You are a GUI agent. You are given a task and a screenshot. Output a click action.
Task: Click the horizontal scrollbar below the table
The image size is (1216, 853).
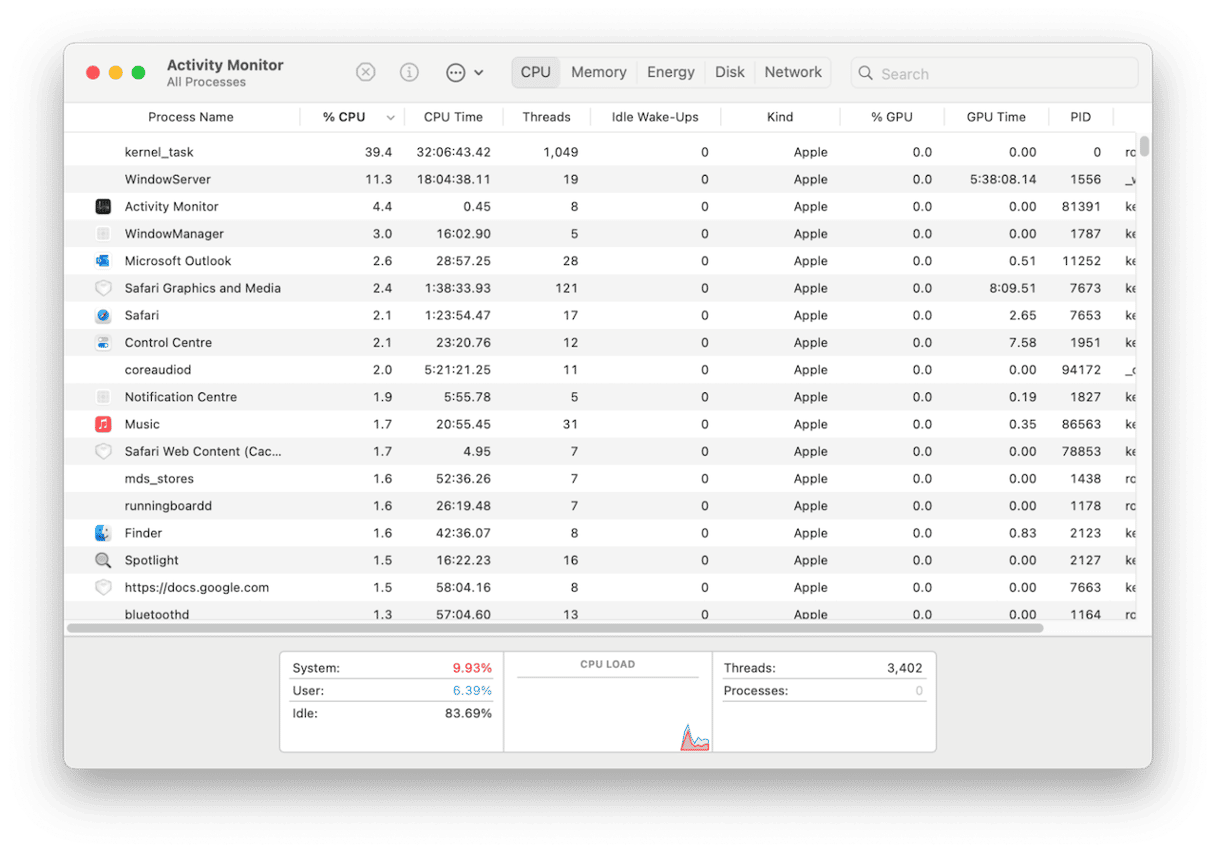[x=555, y=628]
